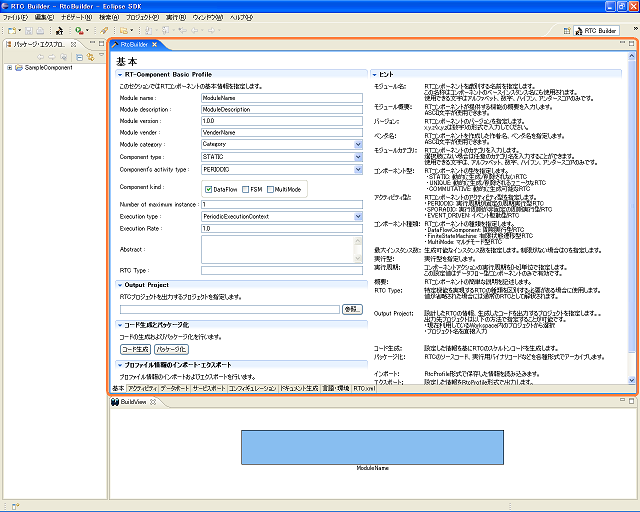Click the Module name input field
Viewport: 640px width, 512px height.
coord(282,98)
